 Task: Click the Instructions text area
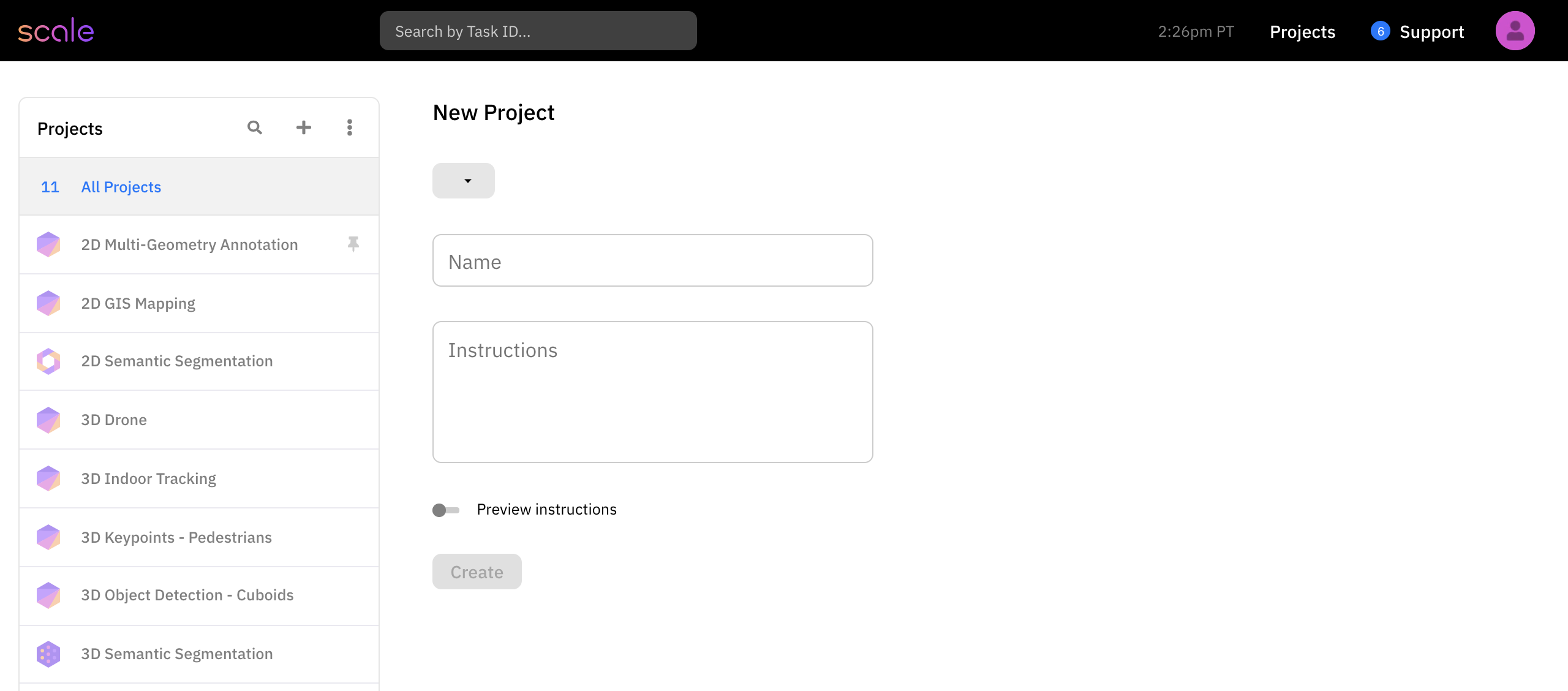(x=652, y=392)
